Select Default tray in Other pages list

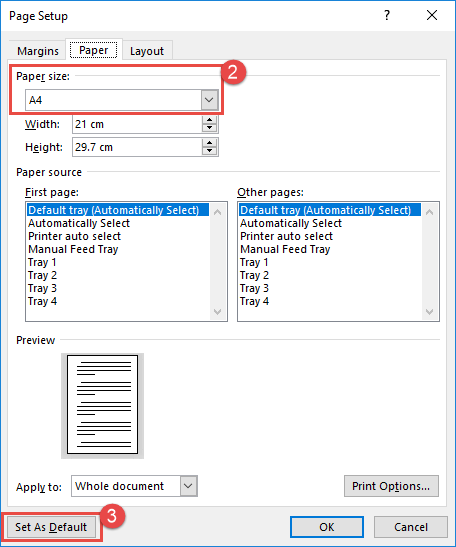tap(330, 210)
